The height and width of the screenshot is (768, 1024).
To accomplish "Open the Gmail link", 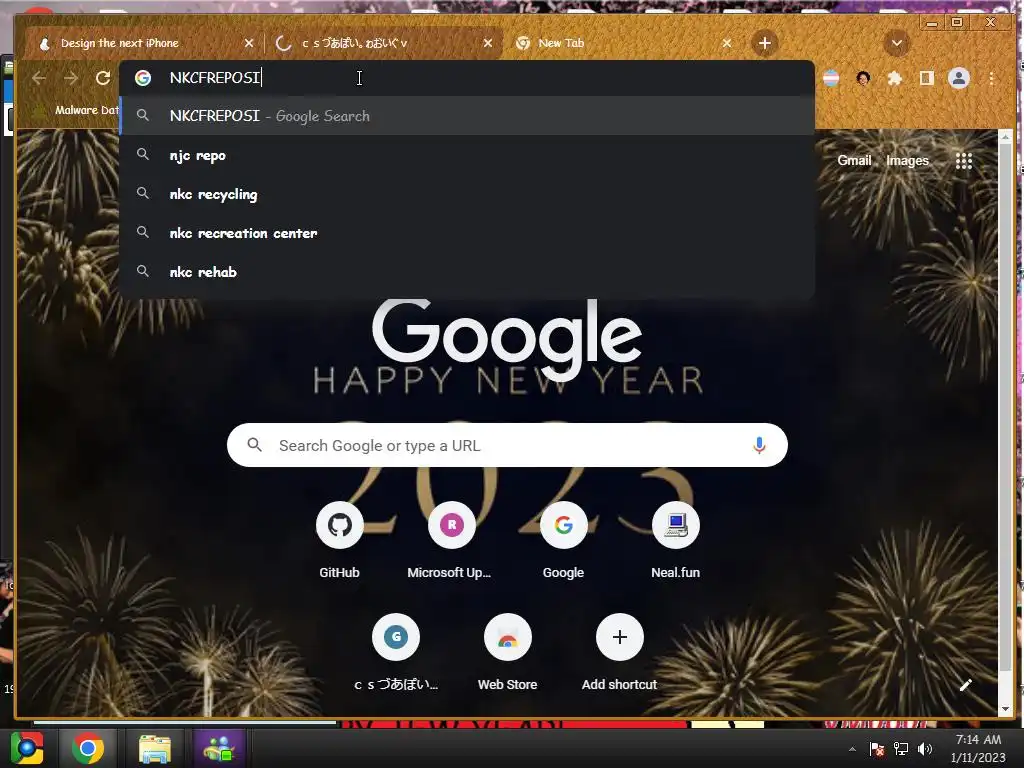I will point(854,160).
